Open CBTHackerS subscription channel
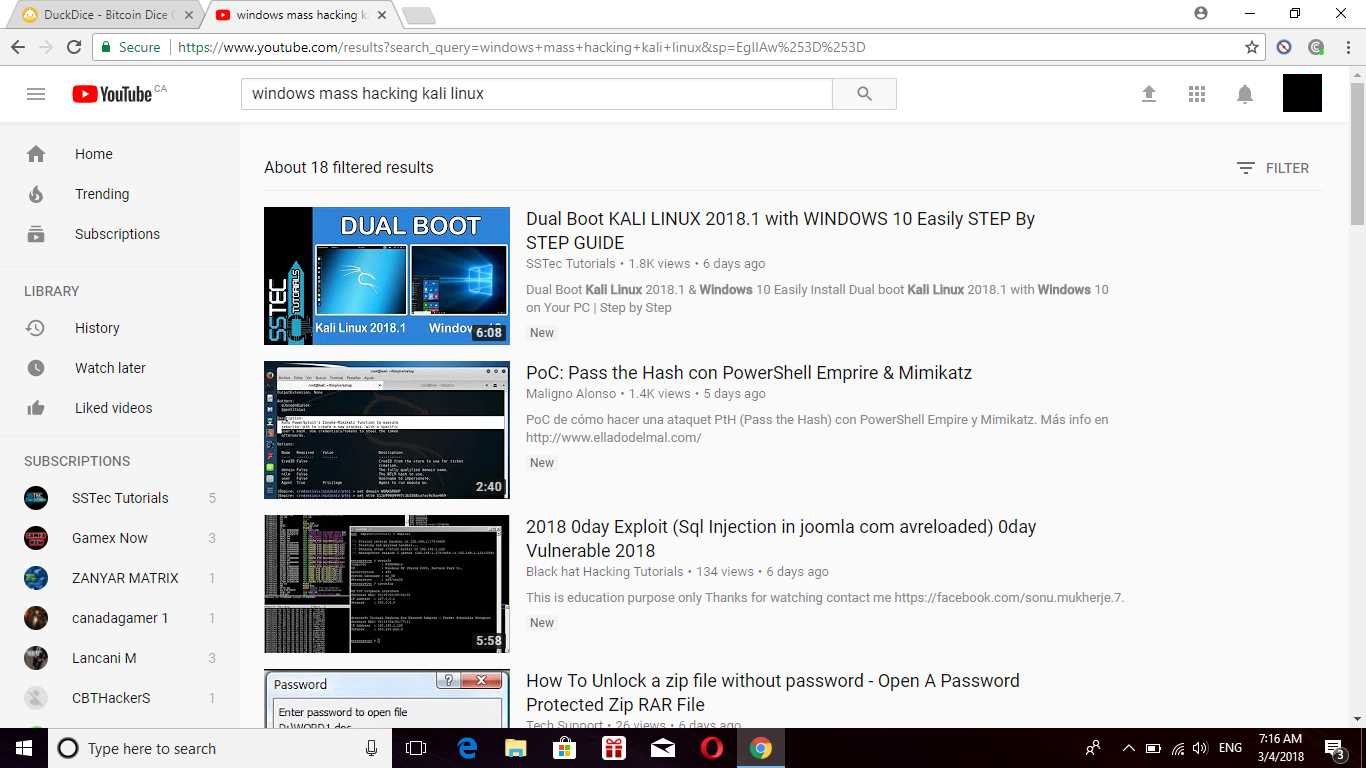 [x=120, y=698]
